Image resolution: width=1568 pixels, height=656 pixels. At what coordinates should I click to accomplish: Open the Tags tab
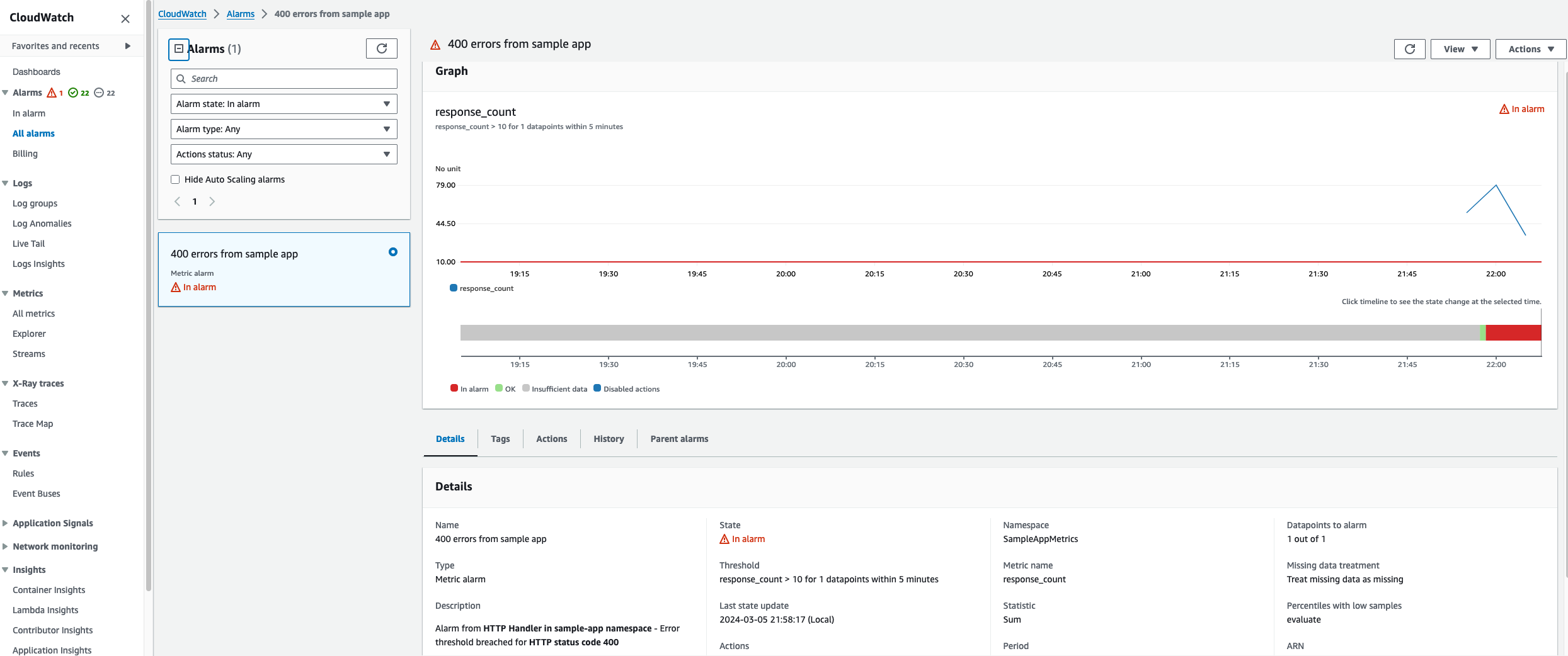click(x=500, y=439)
